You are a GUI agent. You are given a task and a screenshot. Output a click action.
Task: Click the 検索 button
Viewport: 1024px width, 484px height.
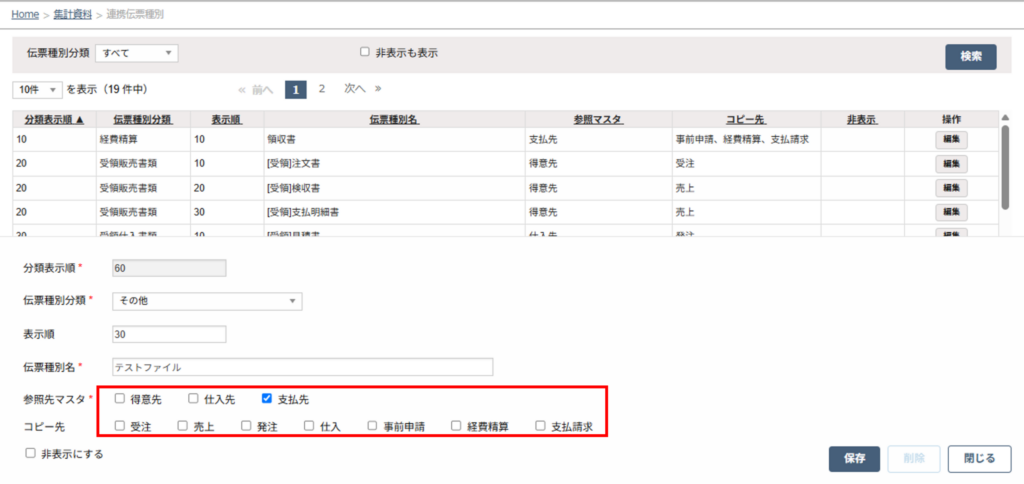pyautogui.click(x=970, y=57)
